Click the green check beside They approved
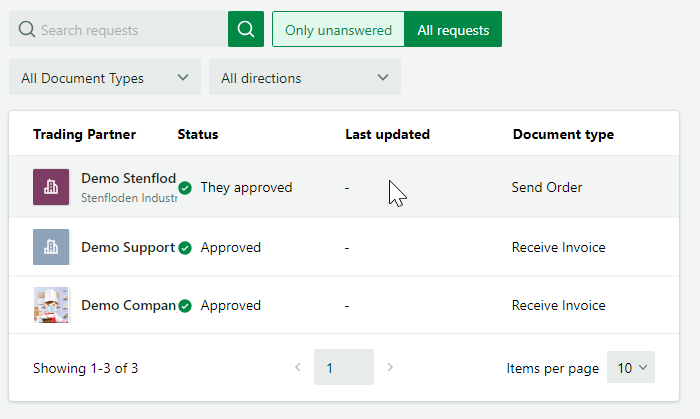This screenshot has width=700, height=419. 185,188
